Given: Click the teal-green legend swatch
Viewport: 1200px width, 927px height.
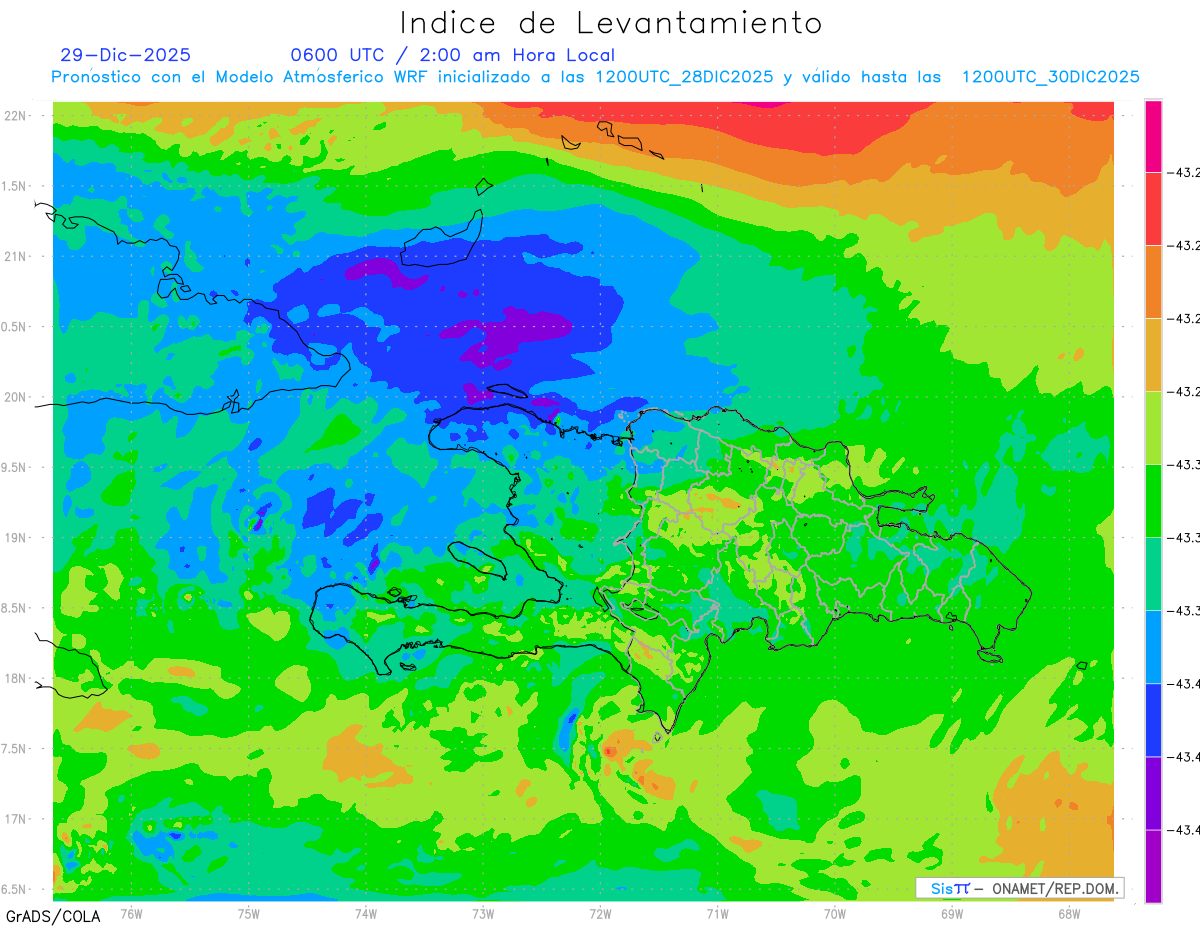Looking at the screenshot, I should (x=1153, y=574).
